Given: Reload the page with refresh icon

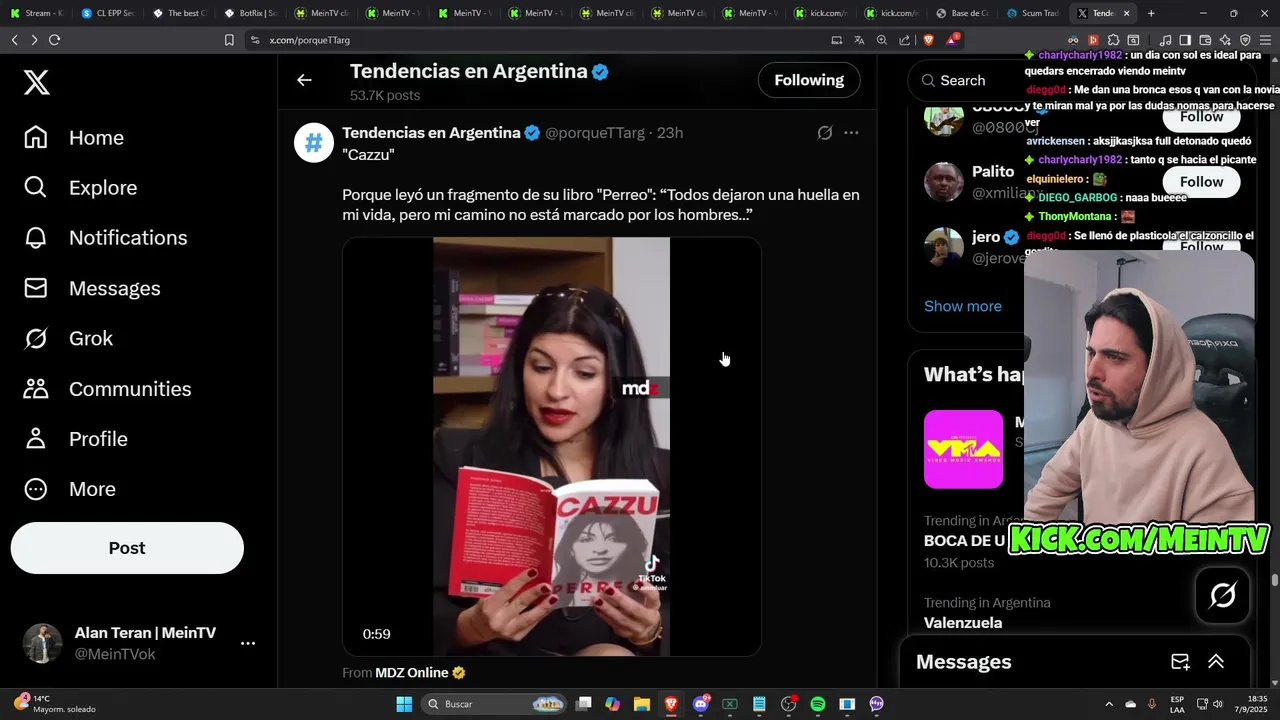Looking at the screenshot, I should click(54, 40).
